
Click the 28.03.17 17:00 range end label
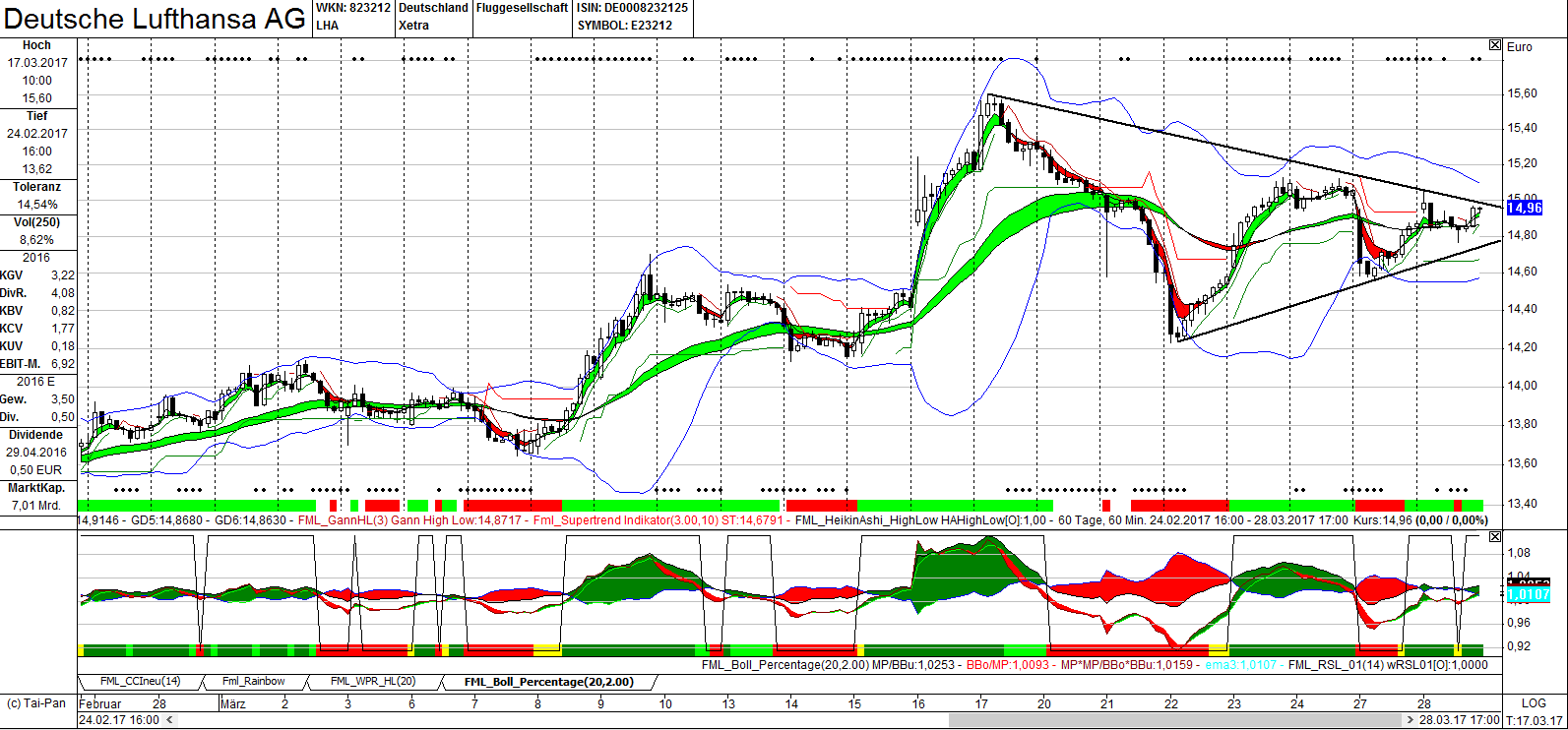pyautogui.click(x=1460, y=720)
